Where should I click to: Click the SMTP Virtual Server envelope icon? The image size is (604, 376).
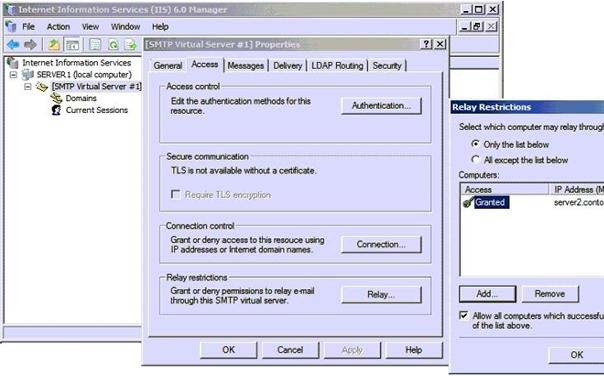point(42,87)
